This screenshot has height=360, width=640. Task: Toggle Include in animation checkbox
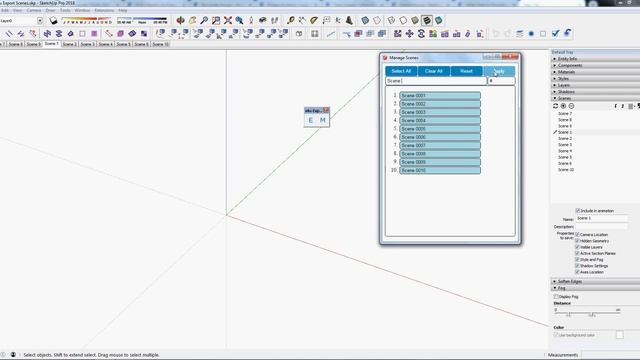pyautogui.click(x=578, y=211)
